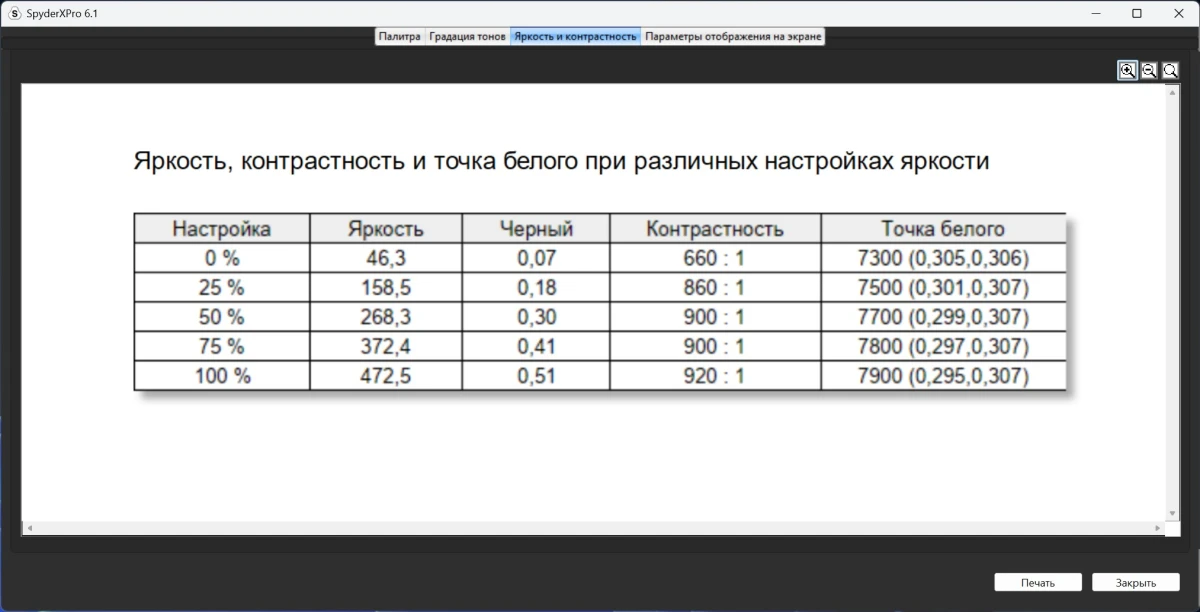The height and width of the screenshot is (612, 1200).
Task: Maximize the SpyderXPro window
Action: (1137, 14)
